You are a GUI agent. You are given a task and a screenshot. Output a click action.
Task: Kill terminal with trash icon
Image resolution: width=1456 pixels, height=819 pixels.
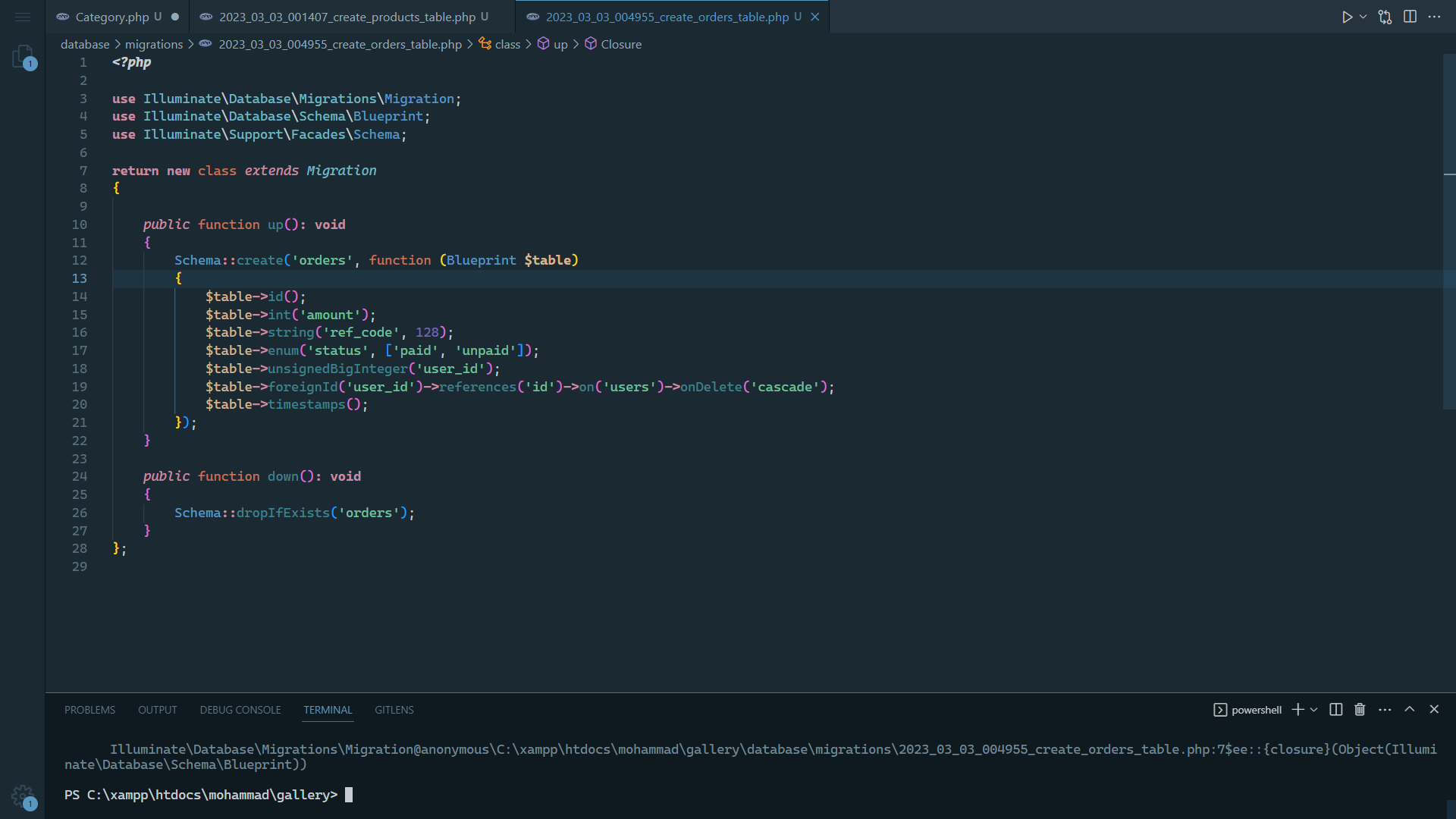pyautogui.click(x=1360, y=710)
